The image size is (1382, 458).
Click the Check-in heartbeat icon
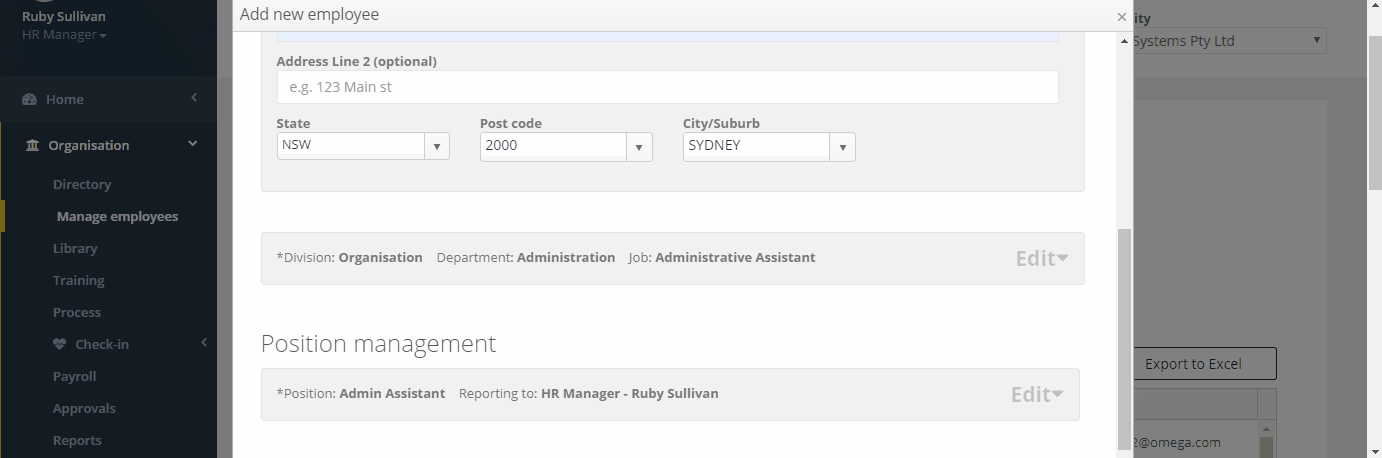(57, 344)
